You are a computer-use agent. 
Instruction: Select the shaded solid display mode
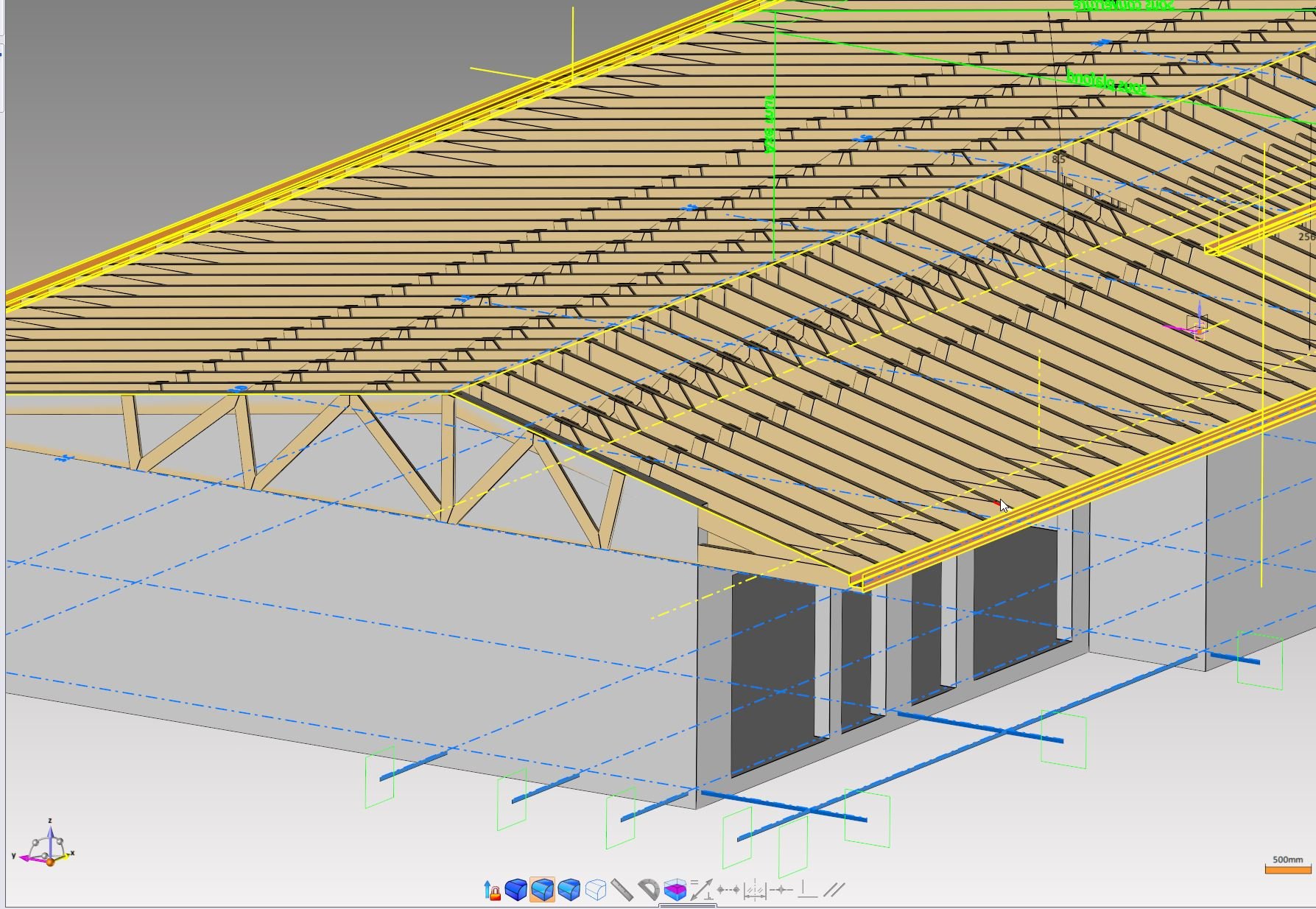[x=516, y=890]
